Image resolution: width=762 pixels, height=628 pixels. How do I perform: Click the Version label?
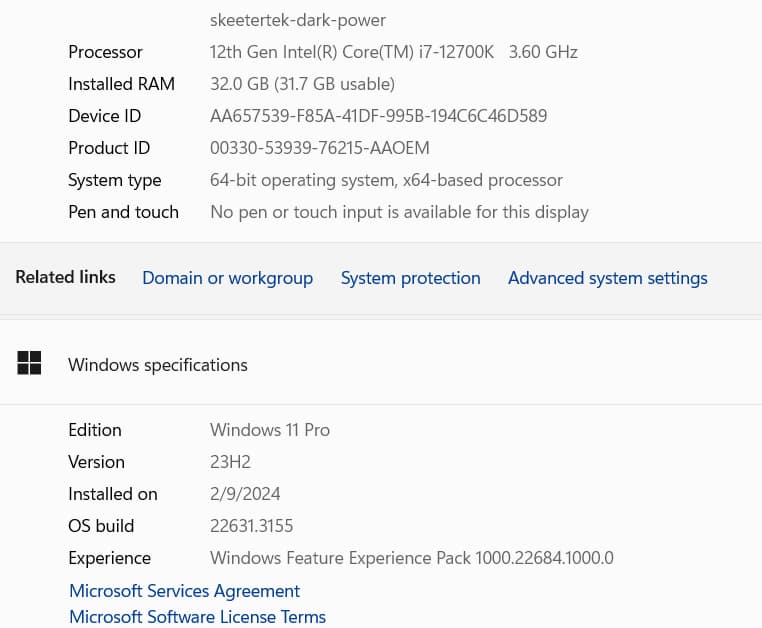pos(97,462)
